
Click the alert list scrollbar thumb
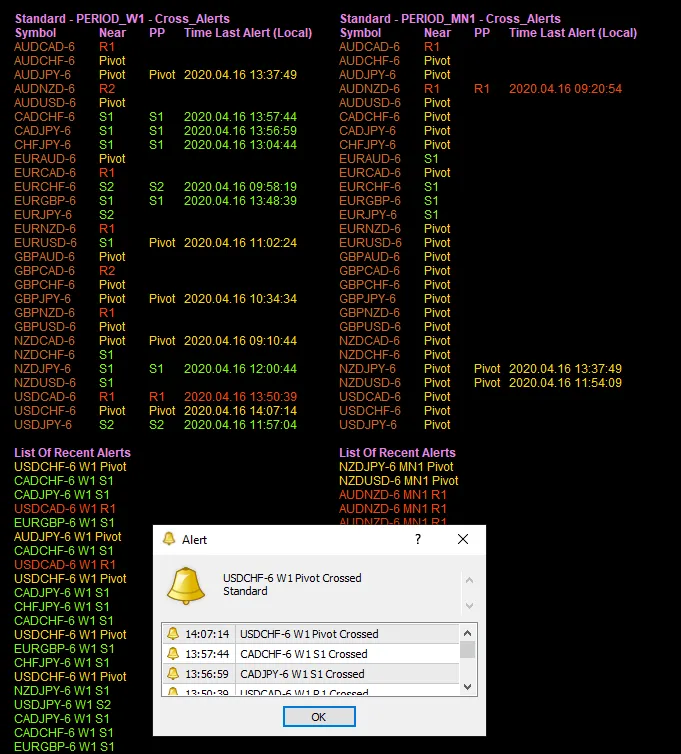click(467, 650)
